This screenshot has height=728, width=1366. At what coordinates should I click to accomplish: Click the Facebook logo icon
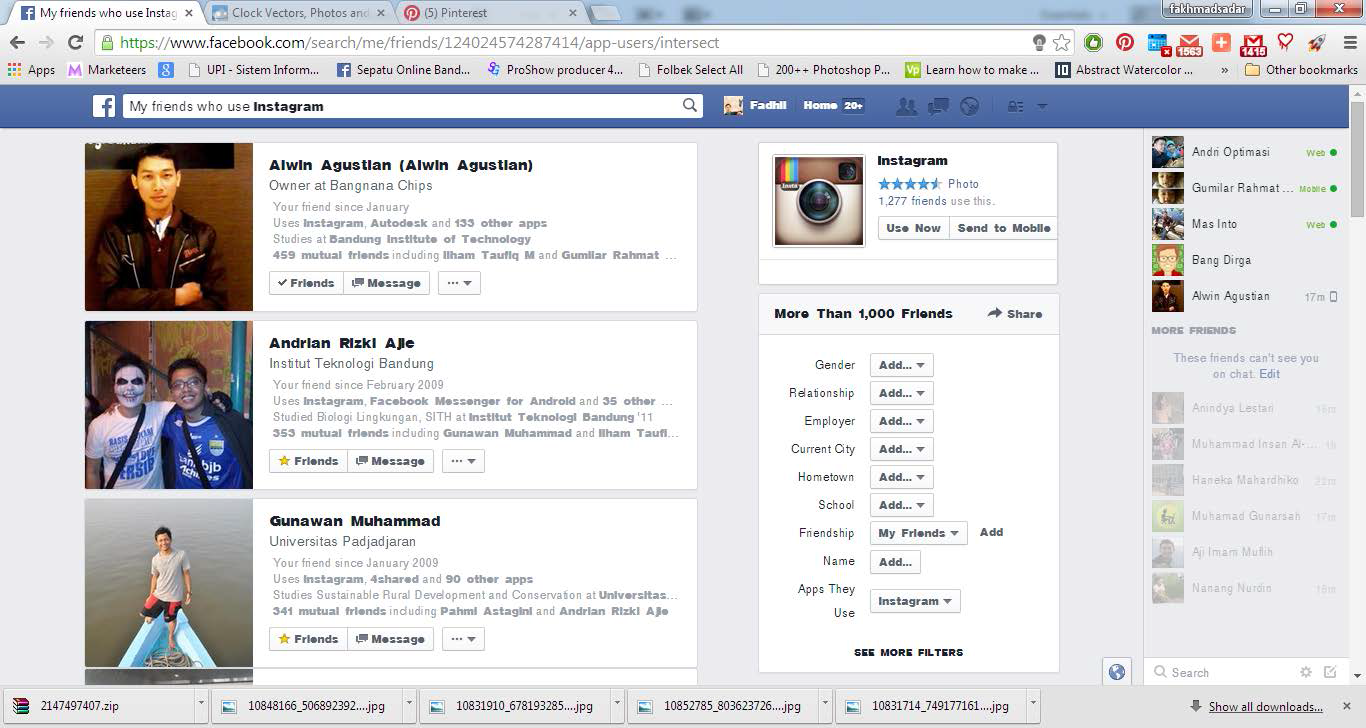pos(104,106)
